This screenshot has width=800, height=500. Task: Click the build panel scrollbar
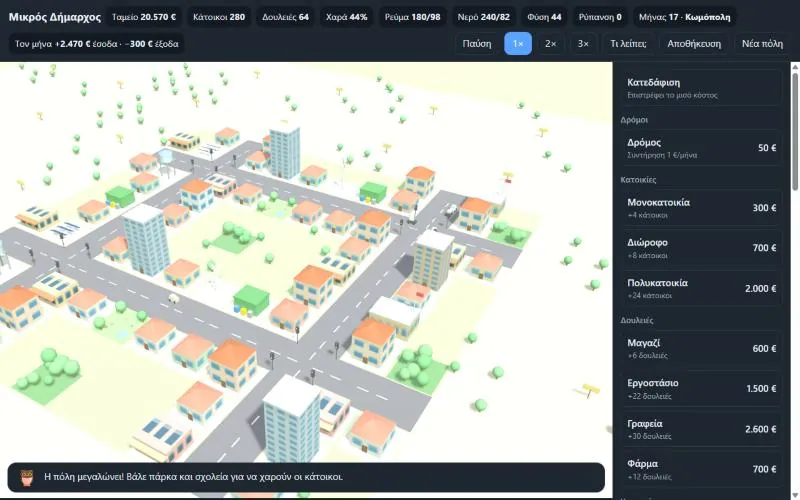coord(795,132)
